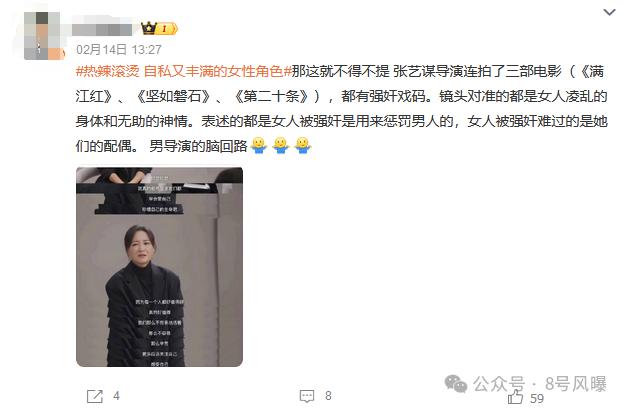Enlarge the attached interview image
This screenshot has height=409, width=627.
pyautogui.click(x=160, y=267)
